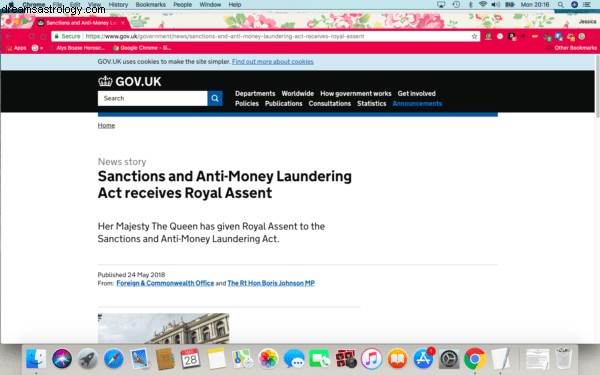
Task: Open System Preferences gear in dock
Action: click(449, 359)
